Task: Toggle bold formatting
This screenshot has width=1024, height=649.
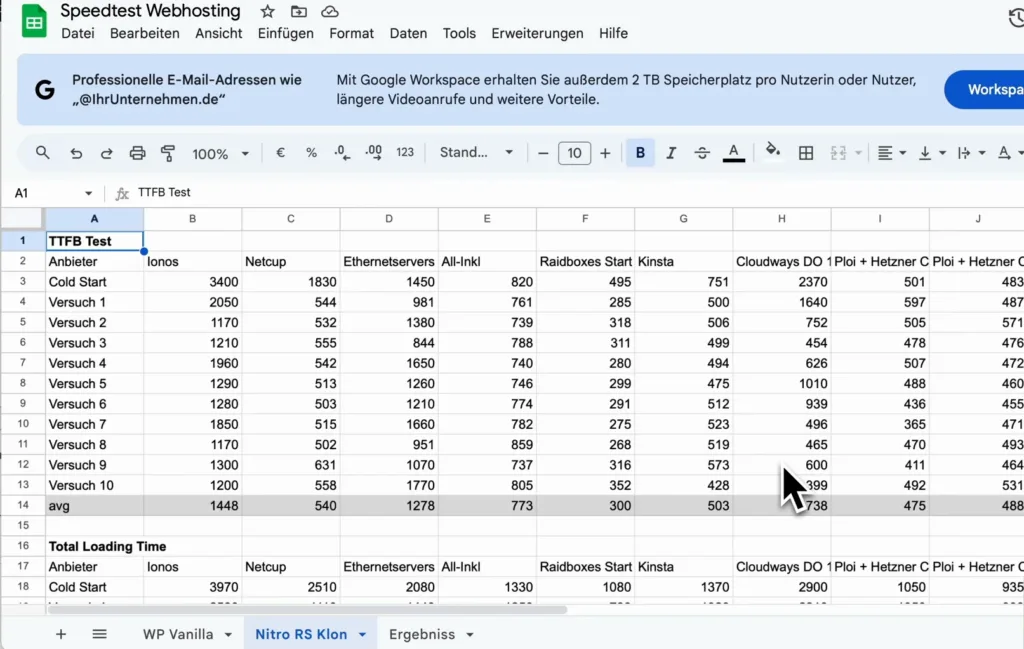Action: pyautogui.click(x=640, y=153)
